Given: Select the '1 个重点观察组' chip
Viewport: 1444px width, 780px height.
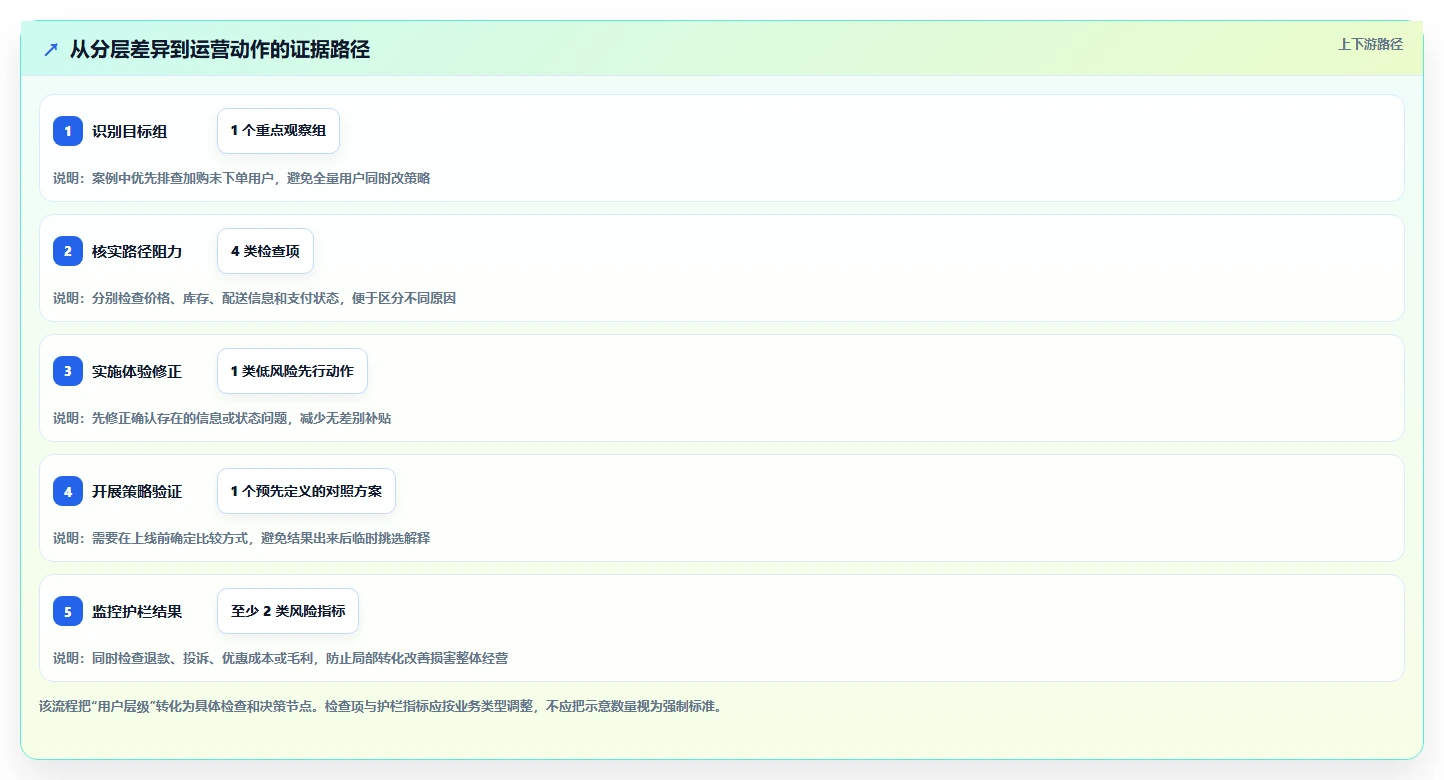Looking at the screenshot, I should (278, 131).
